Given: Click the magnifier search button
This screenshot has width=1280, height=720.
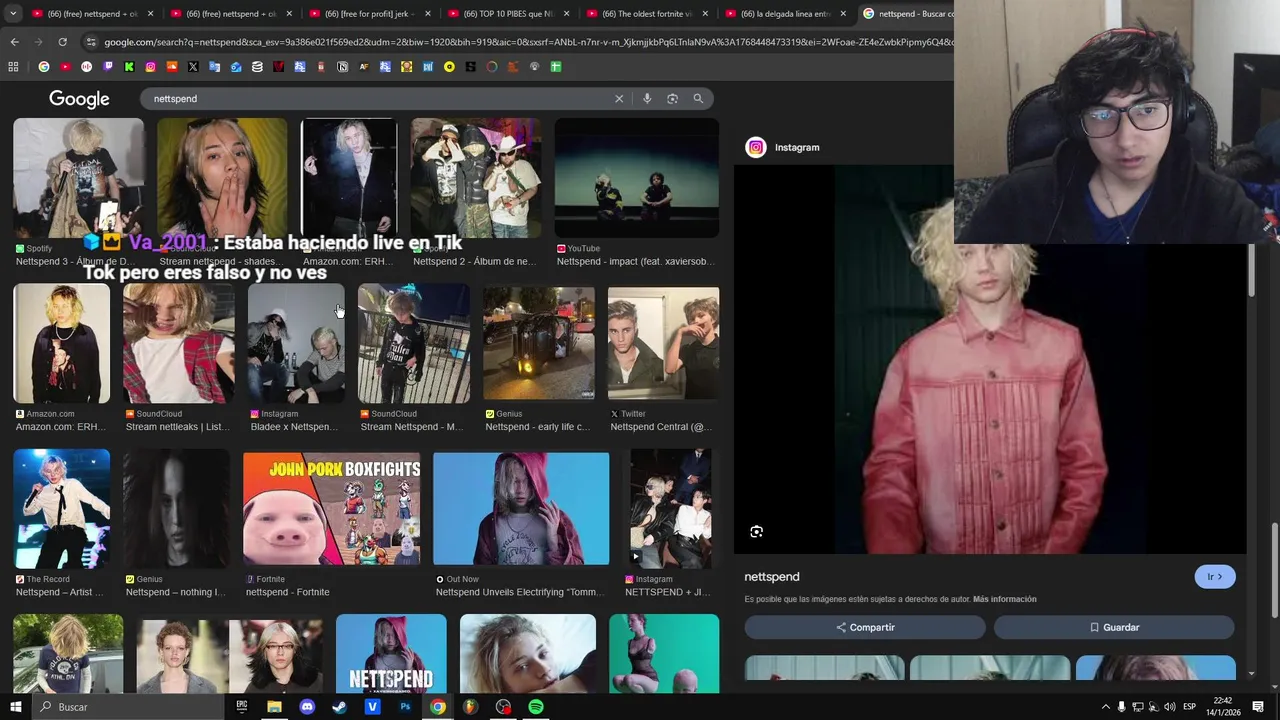Looking at the screenshot, I should [698, 99].
